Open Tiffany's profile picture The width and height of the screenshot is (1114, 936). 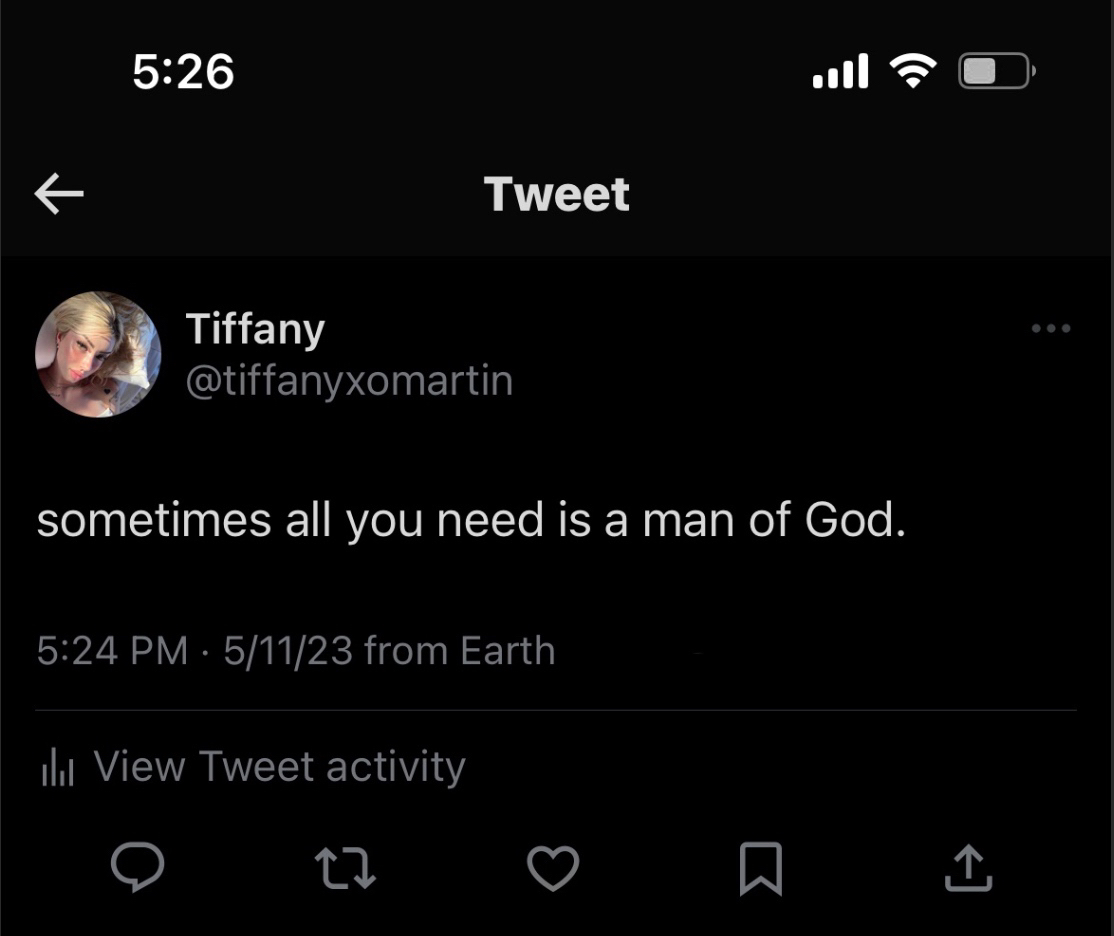[98, 354]
